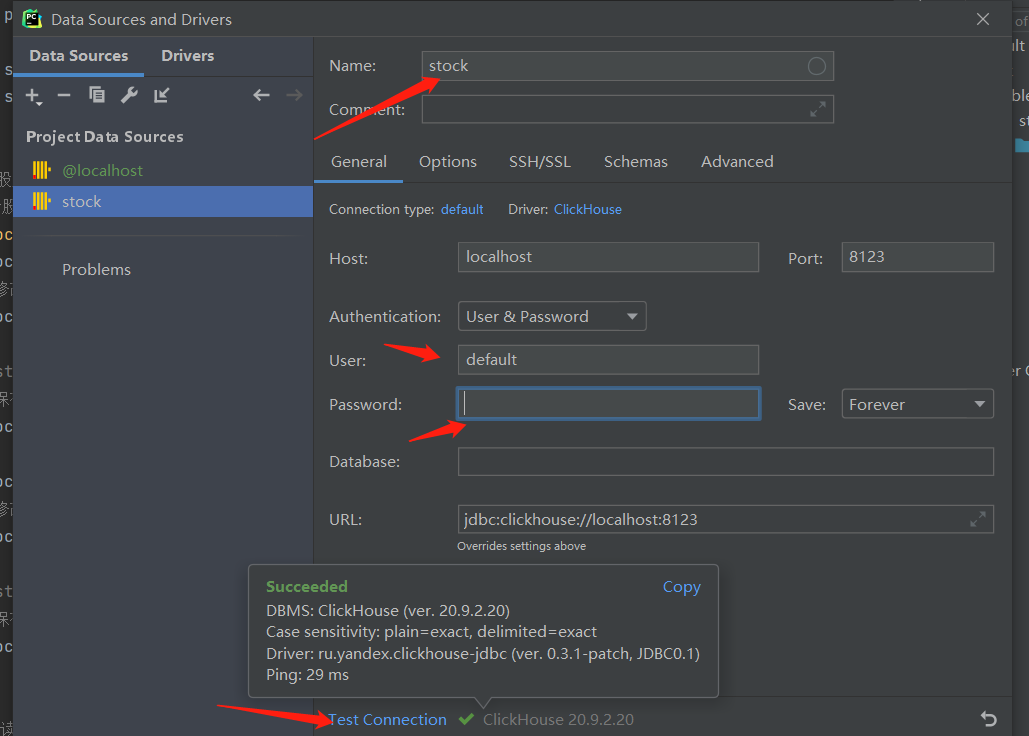Focus the User input field

608,359
